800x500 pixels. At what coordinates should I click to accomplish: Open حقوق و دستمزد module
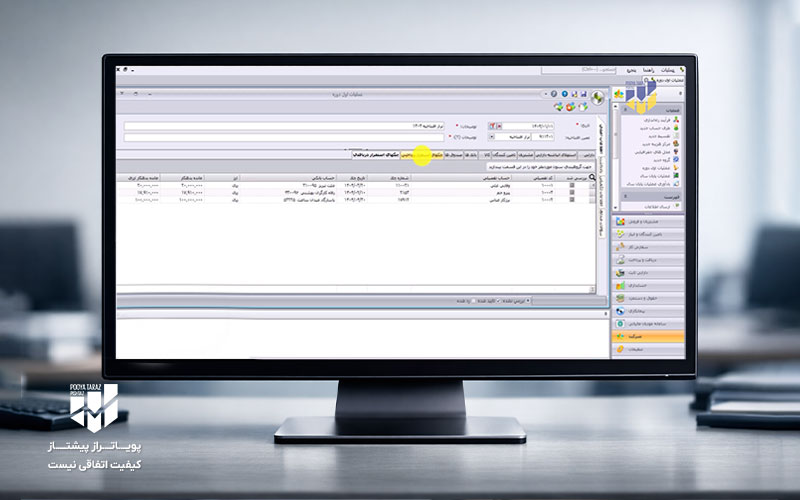[648, 298]
